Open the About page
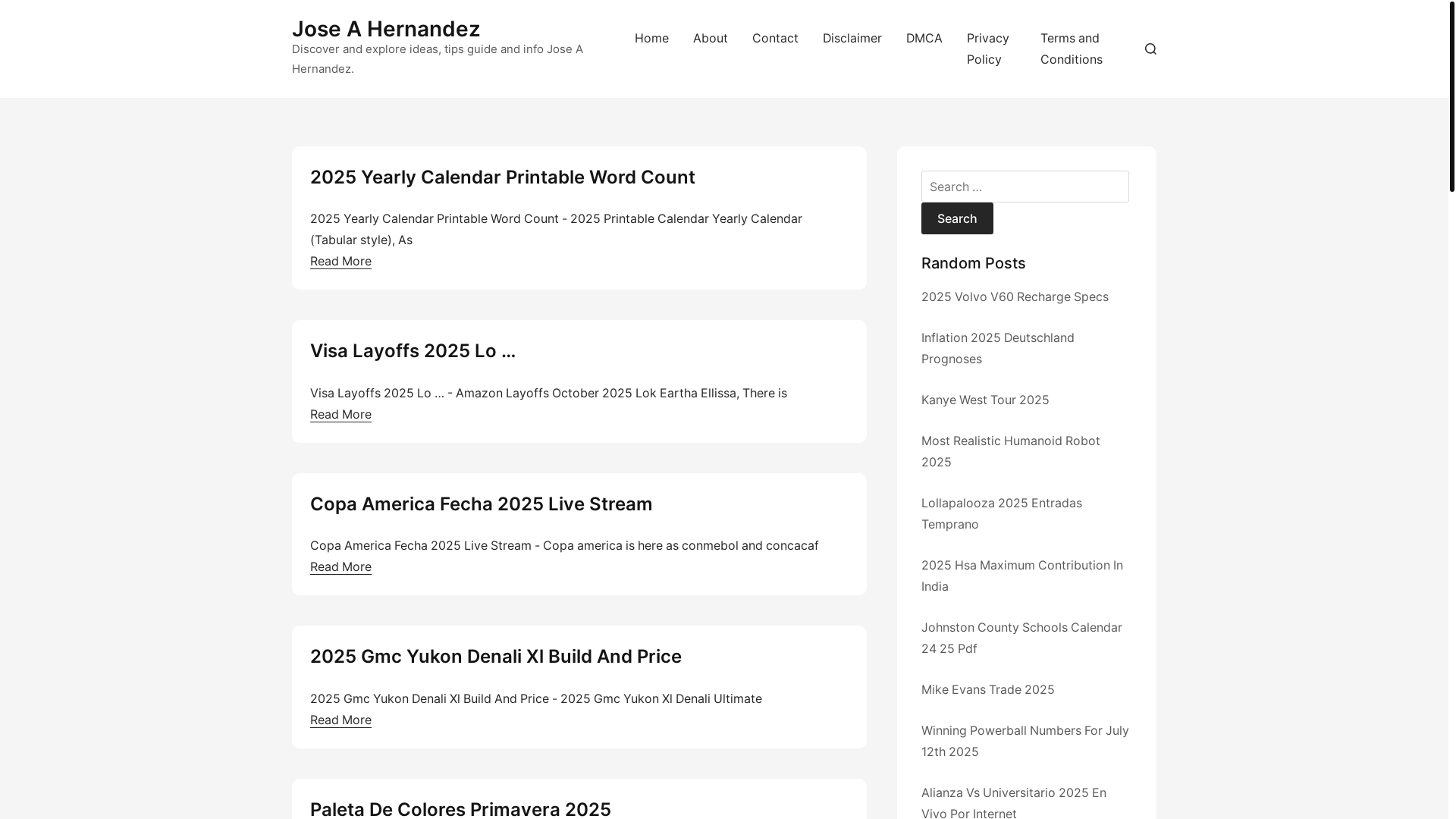1456x819 pixels. (710, 38)
